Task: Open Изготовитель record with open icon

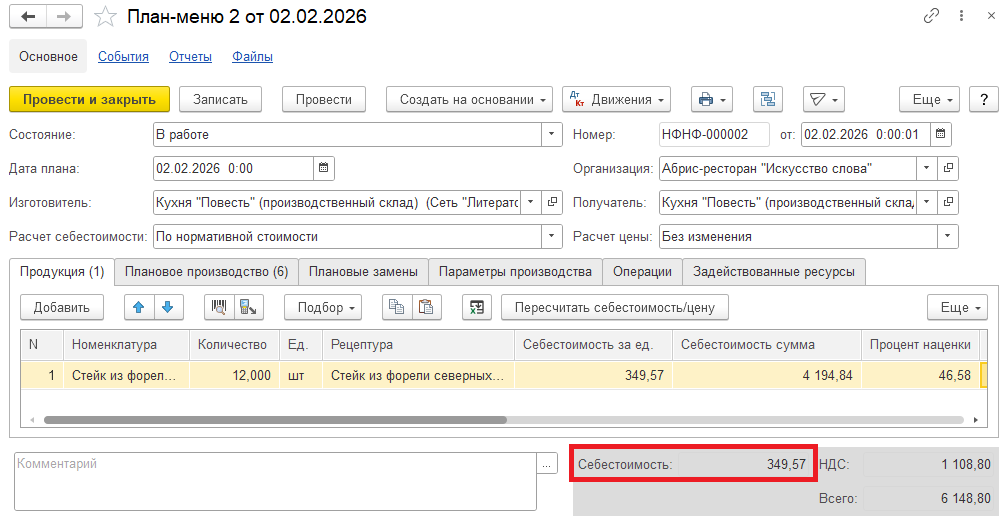Action: (x=552, y=202)
